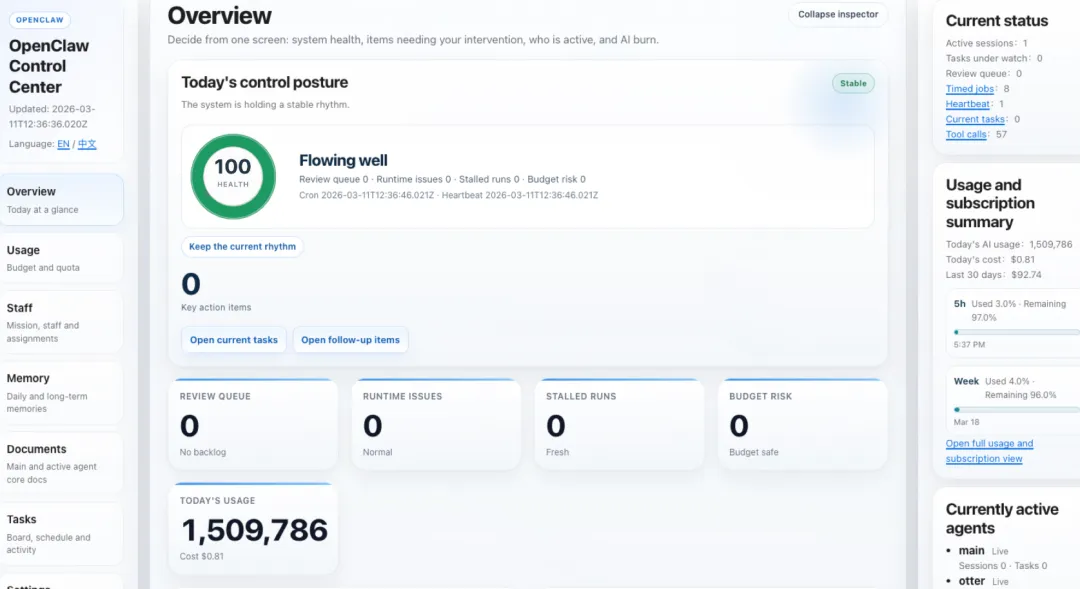Open the Memory sidebar section
1080x589 pixels.
tap(61, 393)
